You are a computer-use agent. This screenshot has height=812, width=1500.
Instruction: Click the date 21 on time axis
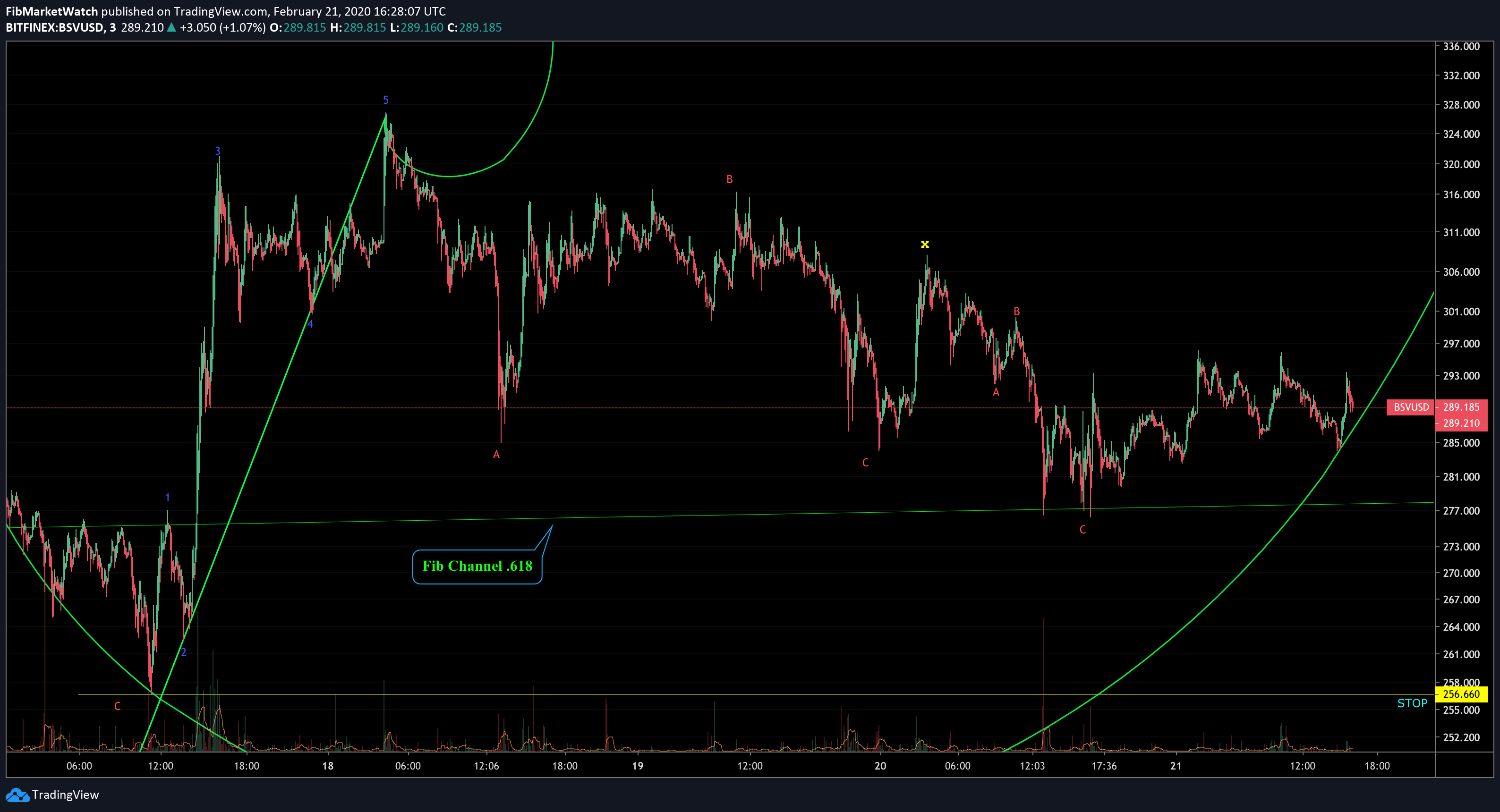point(1176,766)
